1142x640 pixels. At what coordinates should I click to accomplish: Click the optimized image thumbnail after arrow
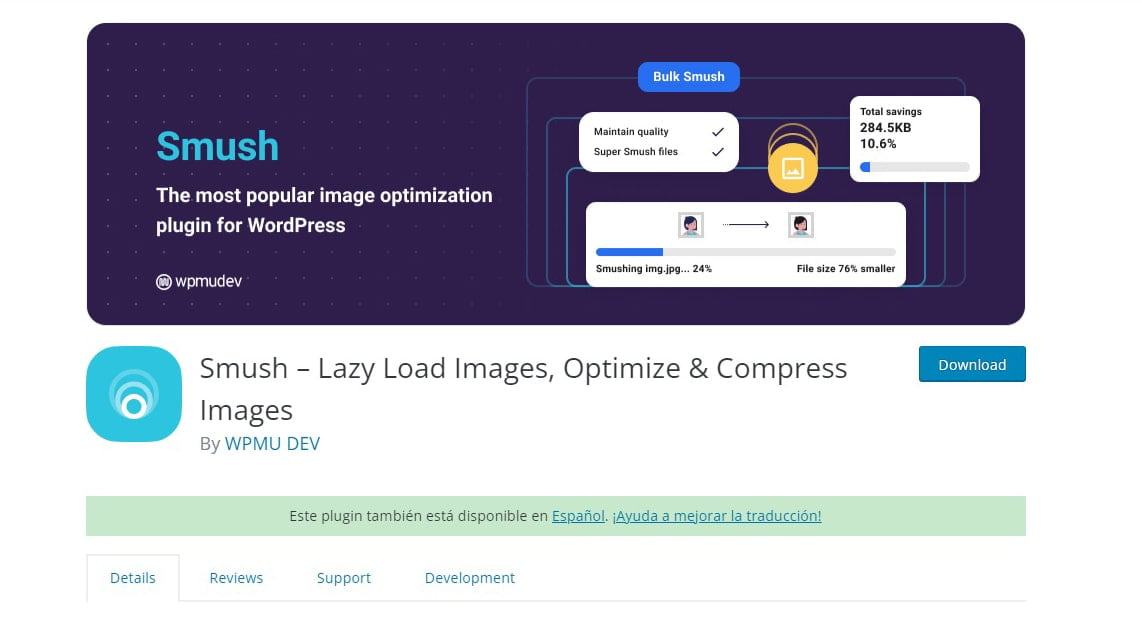[x=800, y=225]
